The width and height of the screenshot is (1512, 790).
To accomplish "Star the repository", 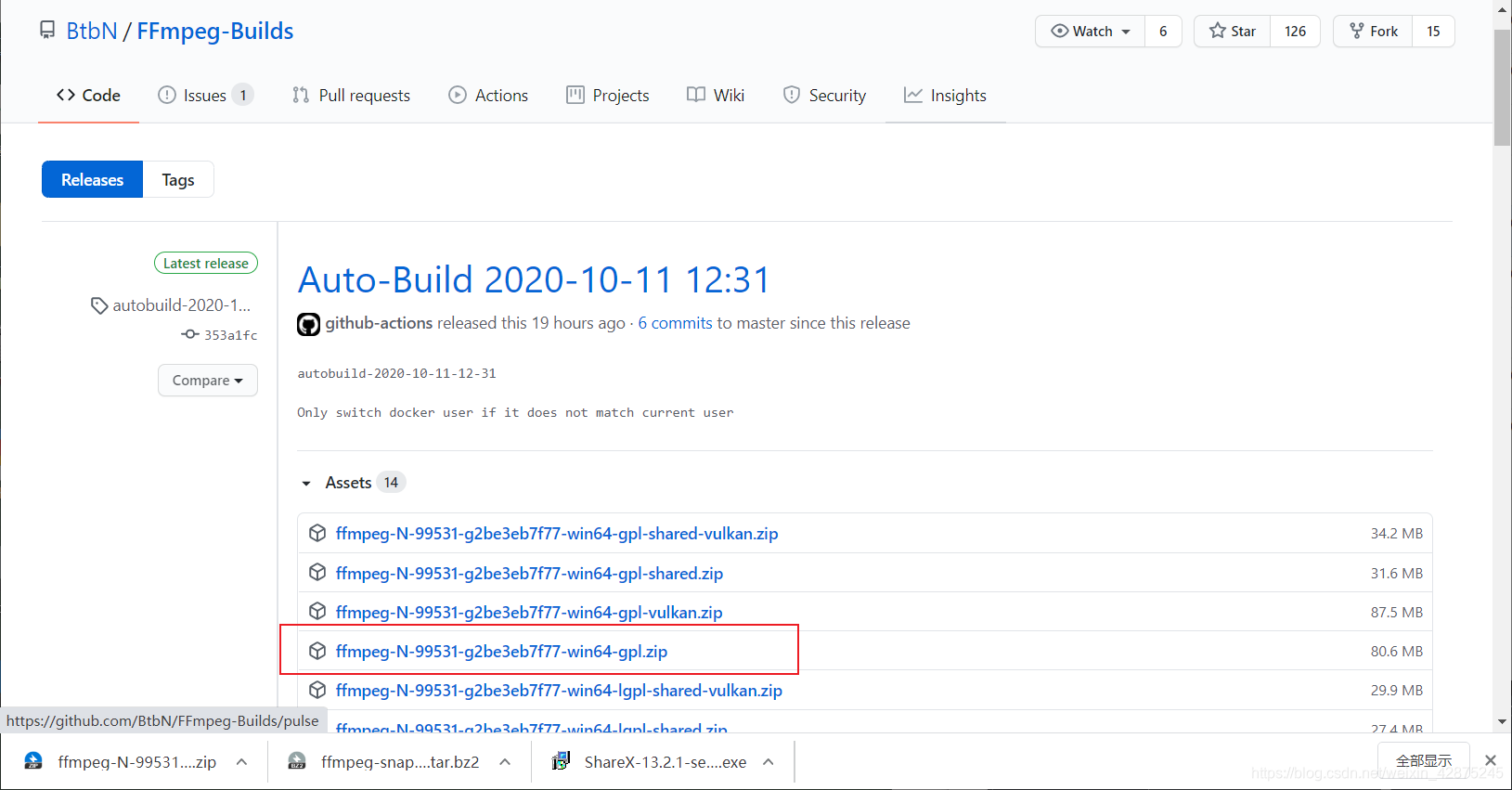I will click(x=1233, y=31).
